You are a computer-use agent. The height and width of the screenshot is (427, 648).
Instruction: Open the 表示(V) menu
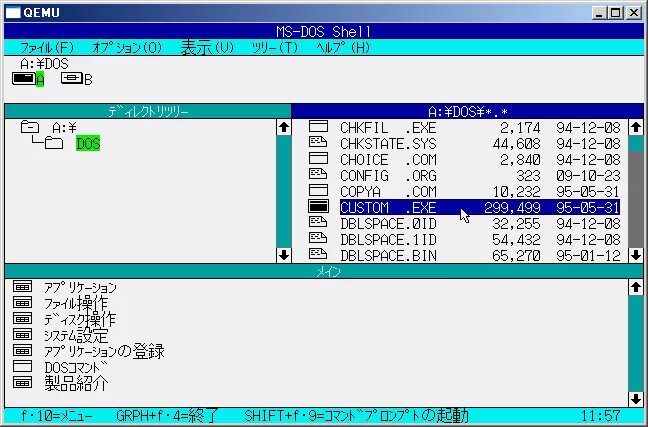[207, 48]
